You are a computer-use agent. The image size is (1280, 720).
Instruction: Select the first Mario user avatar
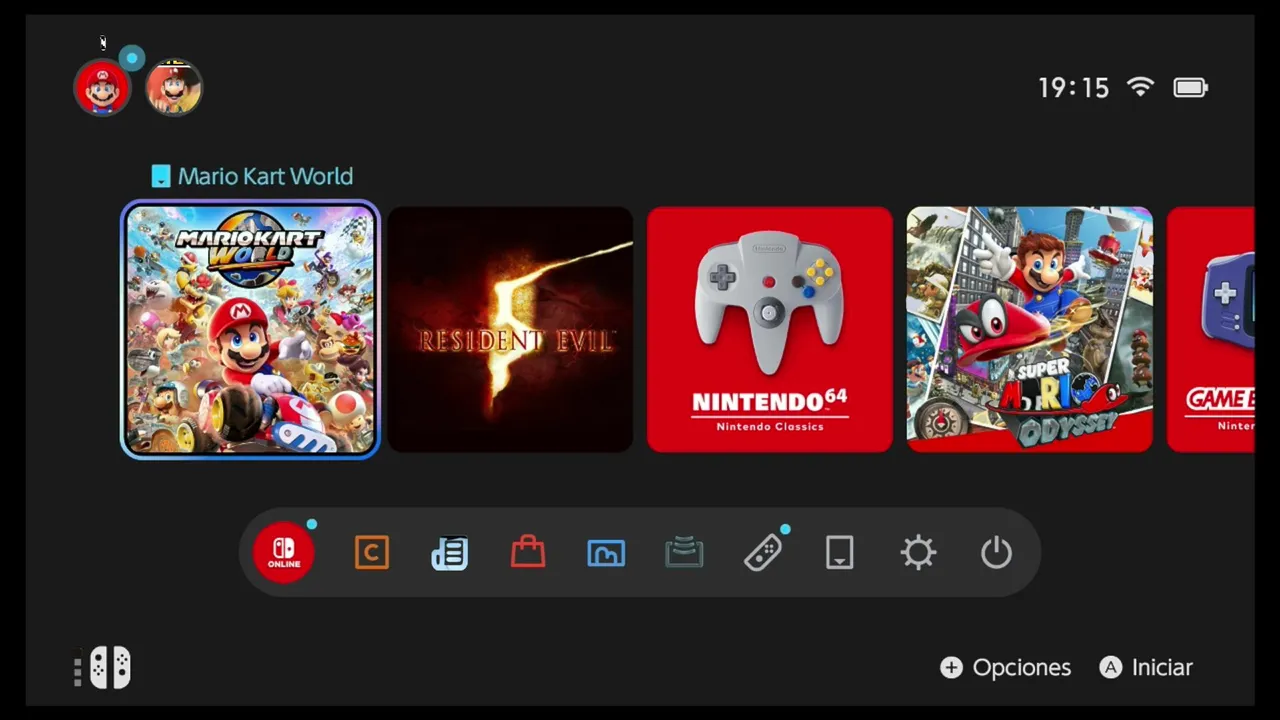[x=102, y=88]
